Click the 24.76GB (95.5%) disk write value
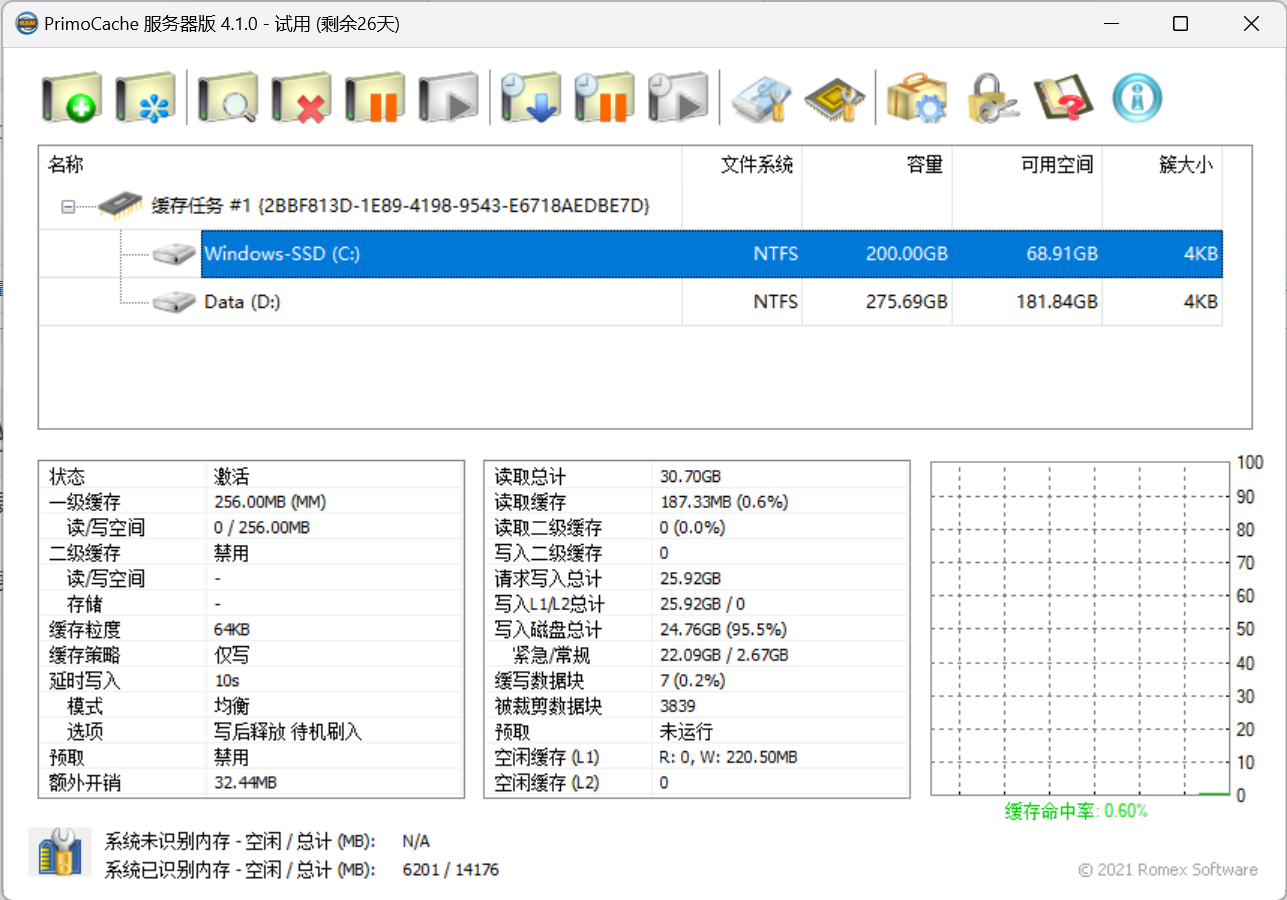Screen dimensions: 1287x900 click(x=723, y=630)
